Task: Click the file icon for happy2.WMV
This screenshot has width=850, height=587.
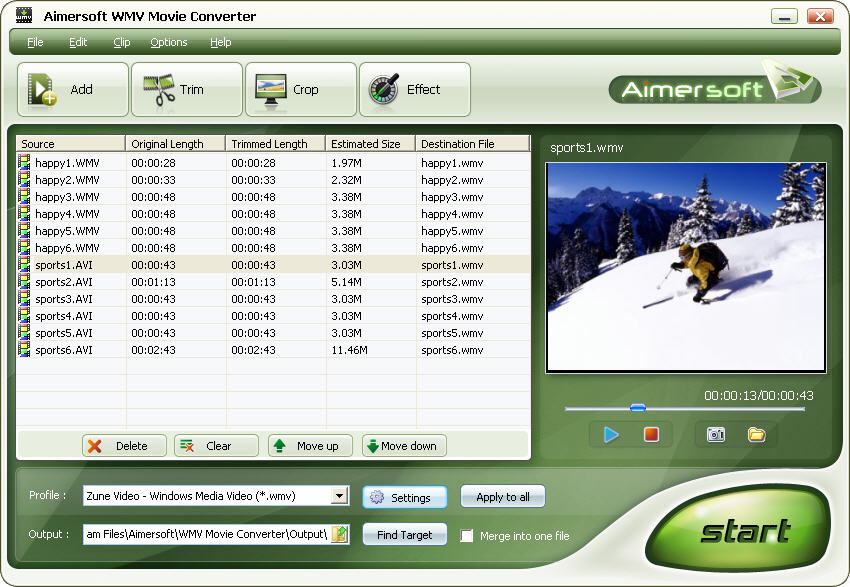Action: tap(24, 179)
